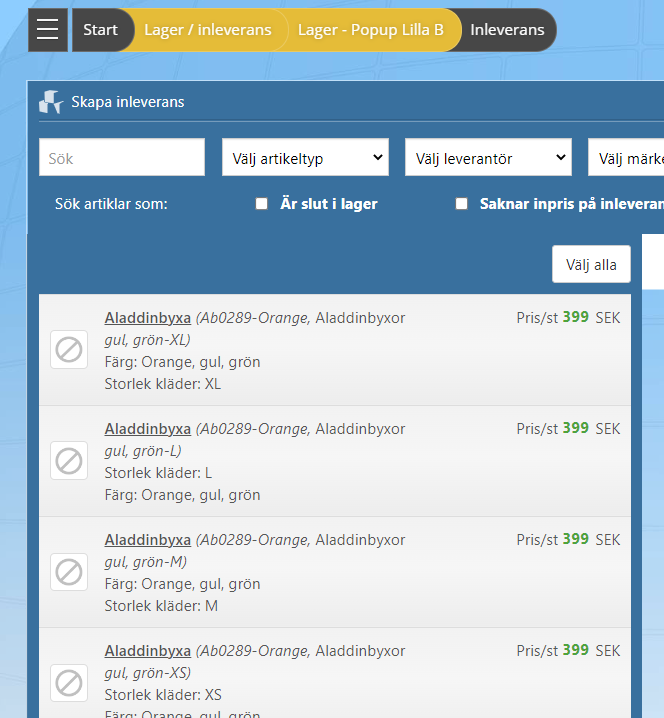This screenshot has width=664, height=718.
Task: Open Aladdinbyxa link for grön-M
Action: click(147, 540)
